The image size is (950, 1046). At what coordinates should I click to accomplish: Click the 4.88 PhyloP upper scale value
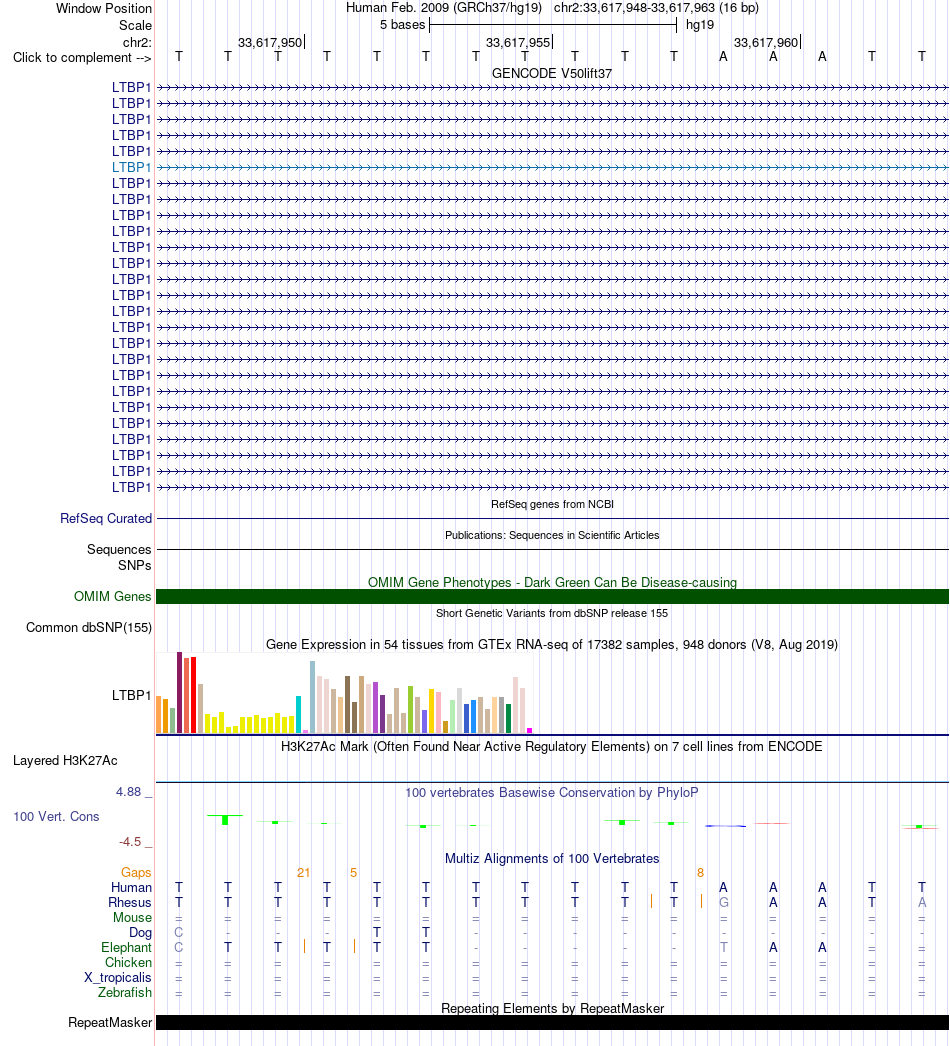tap(129, 792)
